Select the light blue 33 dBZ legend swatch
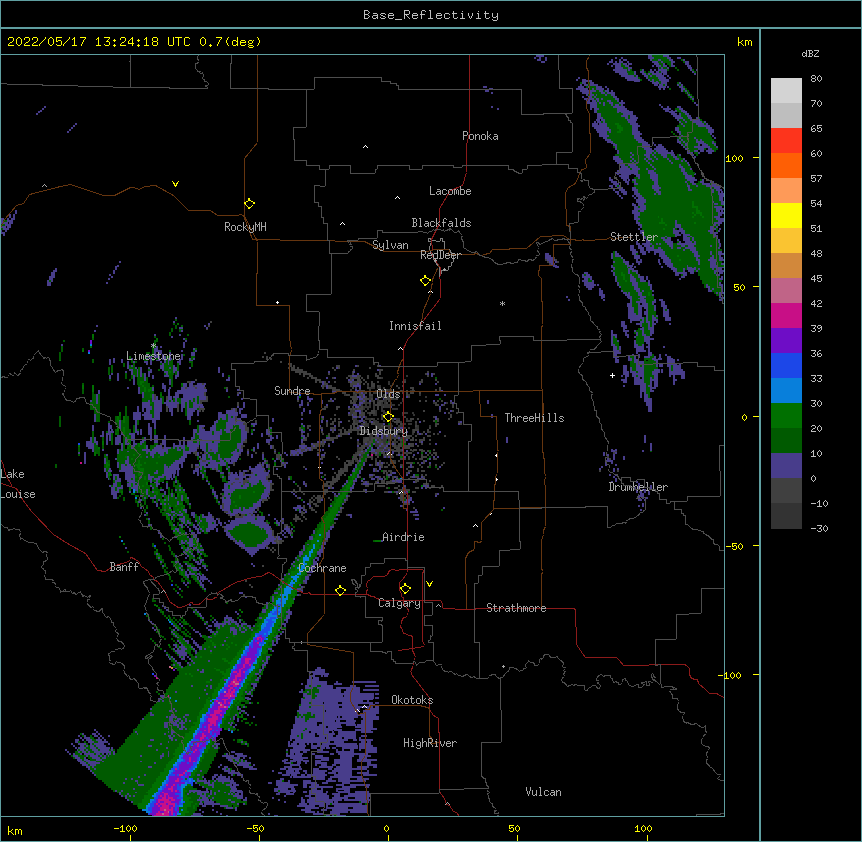 pos(786,390)
